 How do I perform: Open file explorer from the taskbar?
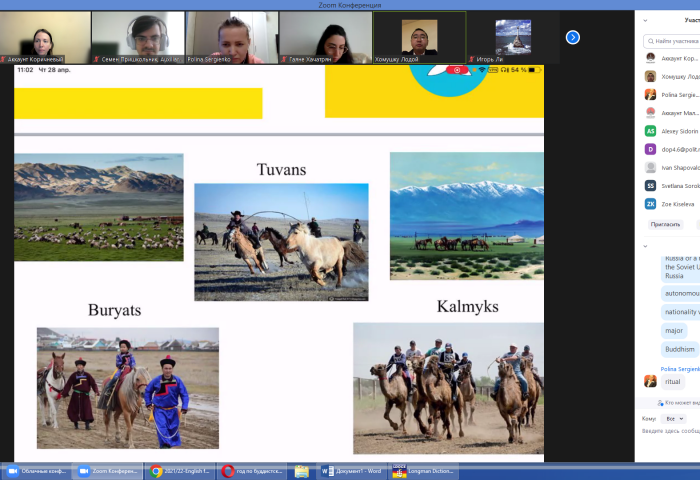point(301,471)
